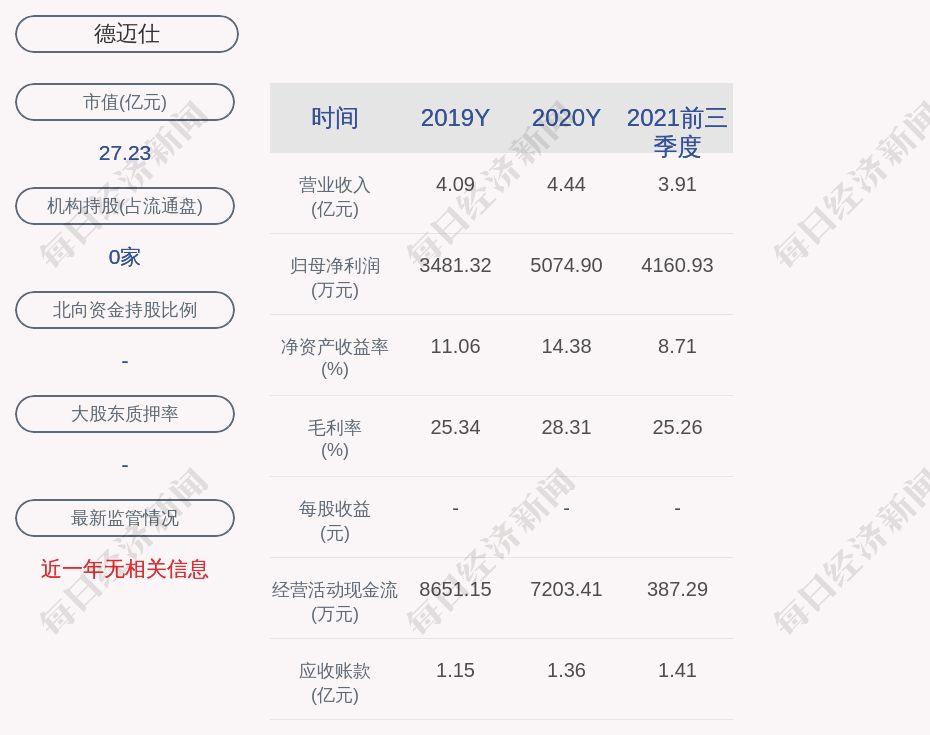Click the 每股收益(元) row label
The image size is (930, 735).
click(x=334, y=521)
